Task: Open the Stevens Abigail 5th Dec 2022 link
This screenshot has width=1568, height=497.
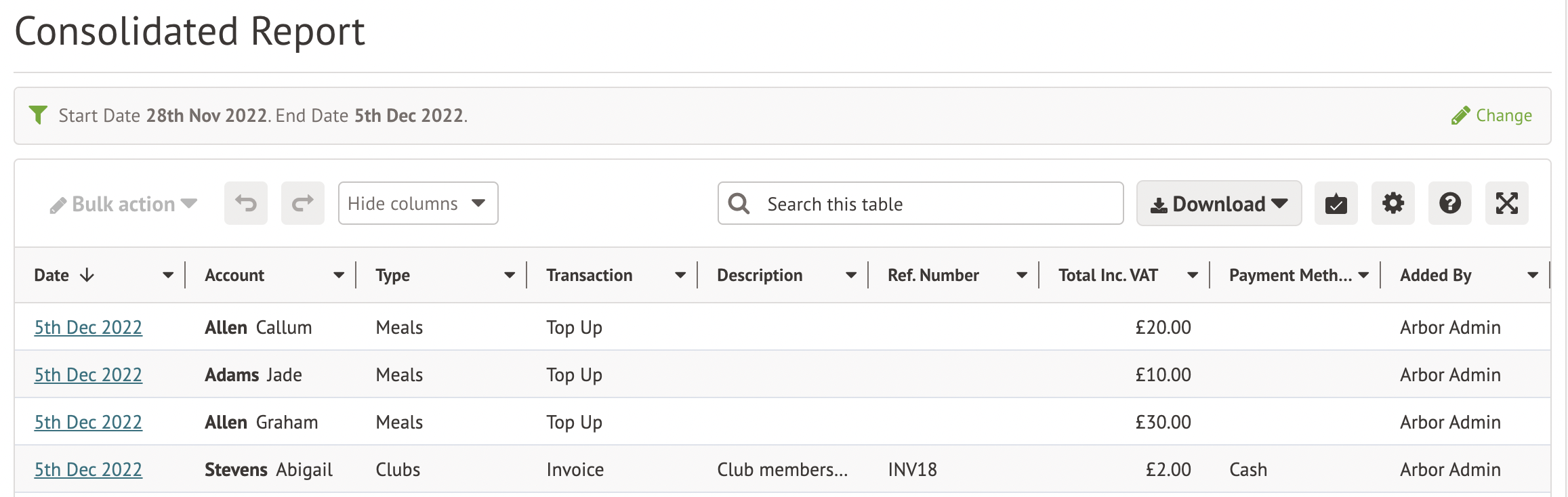Action: pos(88,469)
